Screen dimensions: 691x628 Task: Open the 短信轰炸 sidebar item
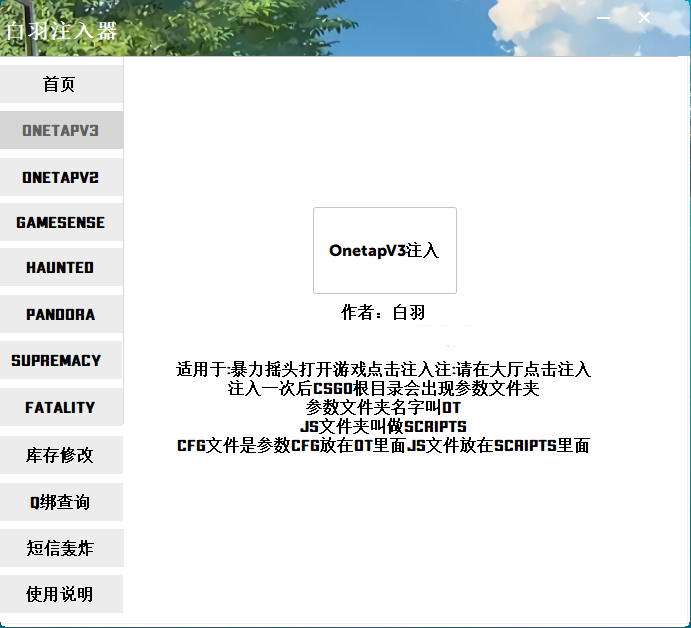pyautogui.click(x=61, y=548)
